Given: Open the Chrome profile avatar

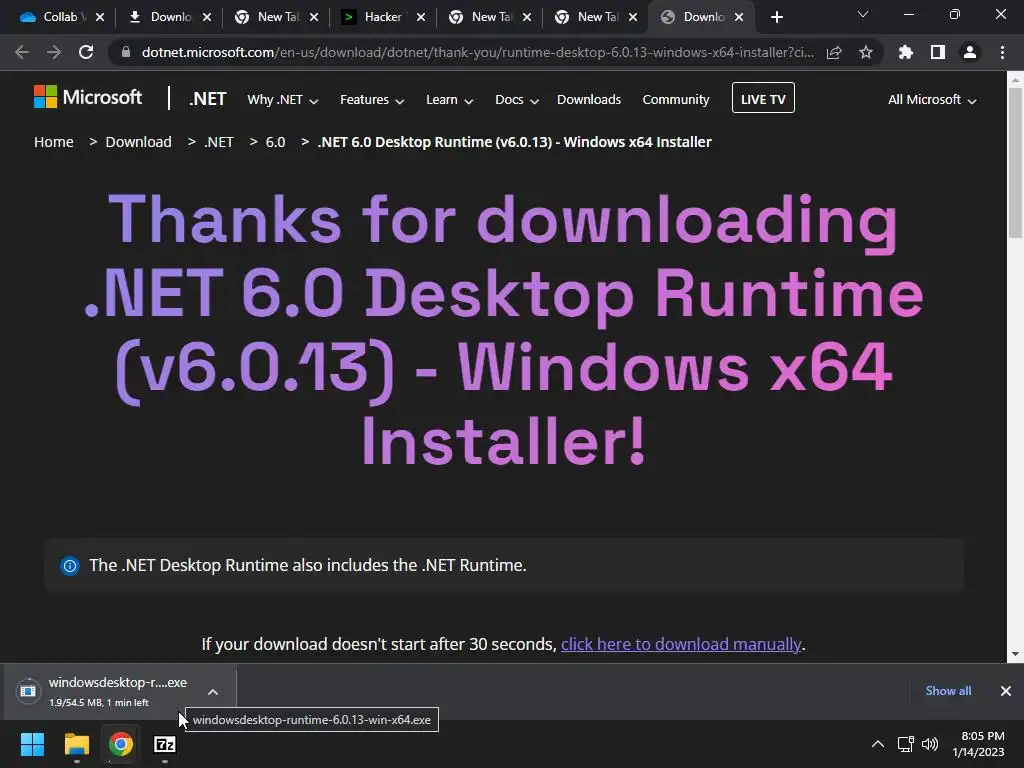Looking at the screenshot, I should [x=970, y=52].
